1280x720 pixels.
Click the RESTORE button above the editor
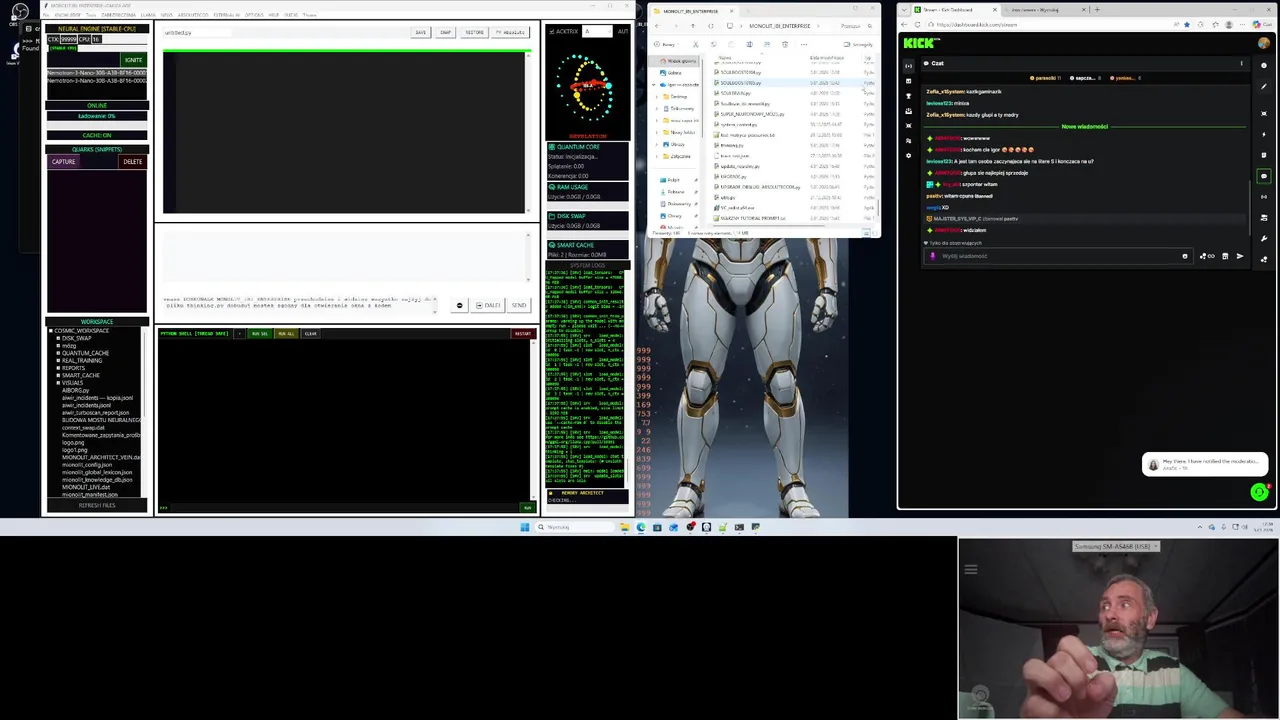pyautogui.click(x=474, y=32)
